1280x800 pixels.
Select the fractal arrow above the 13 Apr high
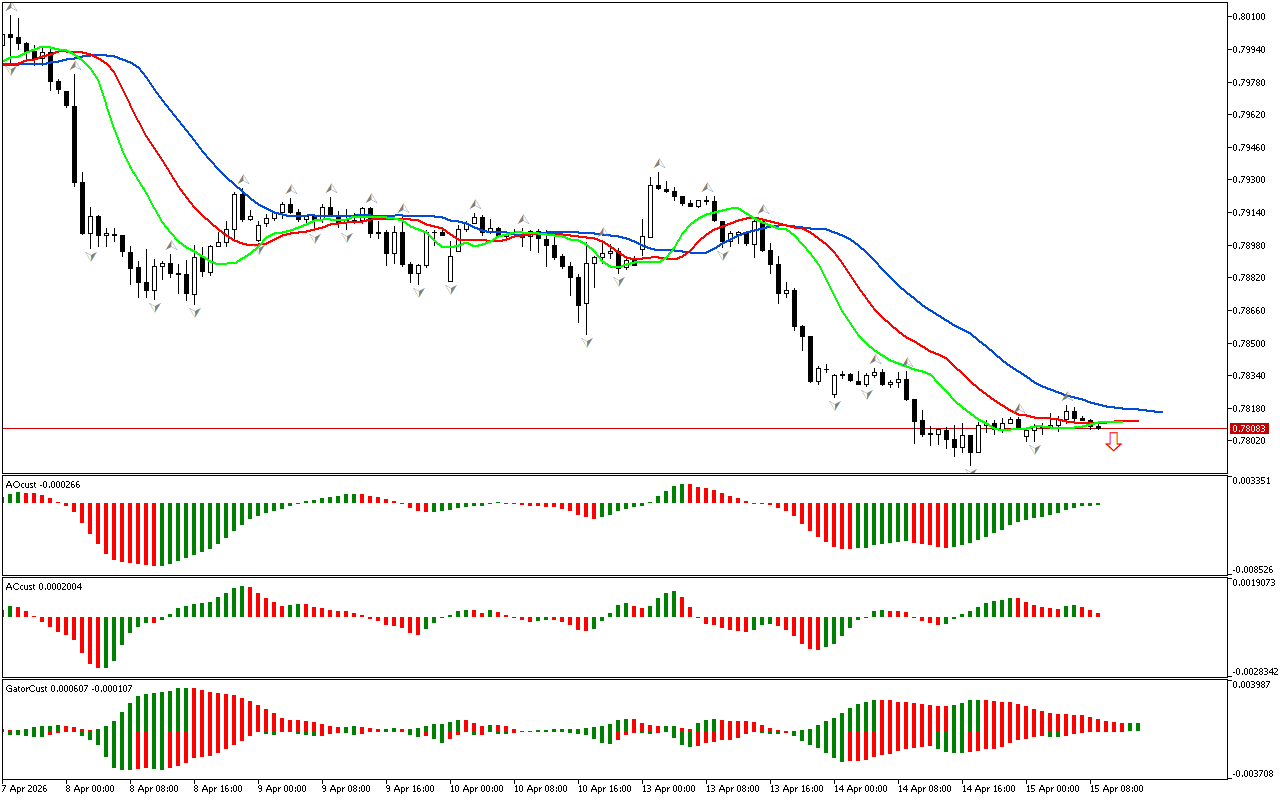pos(659,163)
